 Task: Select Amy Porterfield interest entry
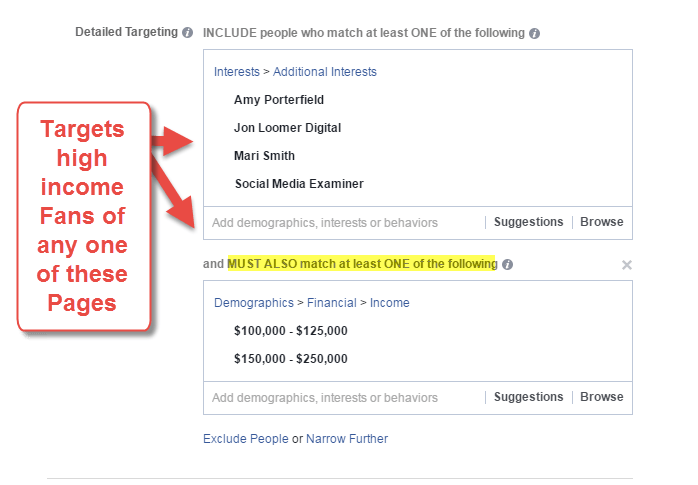[279, 100]
